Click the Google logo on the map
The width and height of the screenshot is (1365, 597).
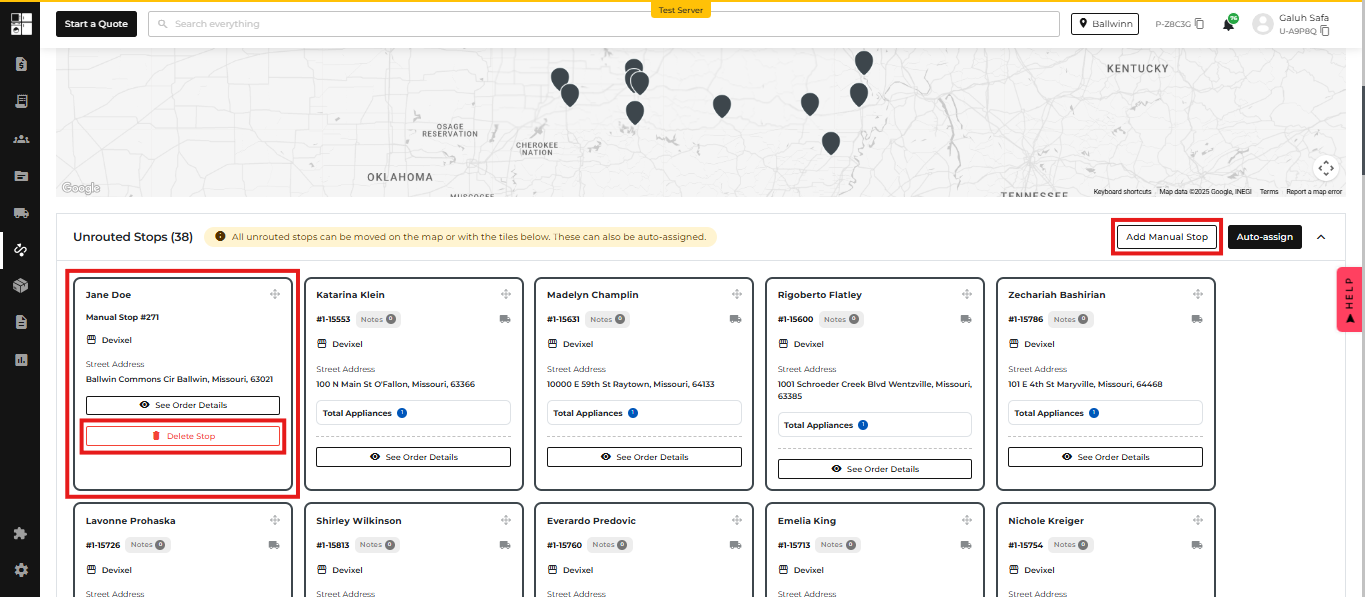[x=80, y=188]
